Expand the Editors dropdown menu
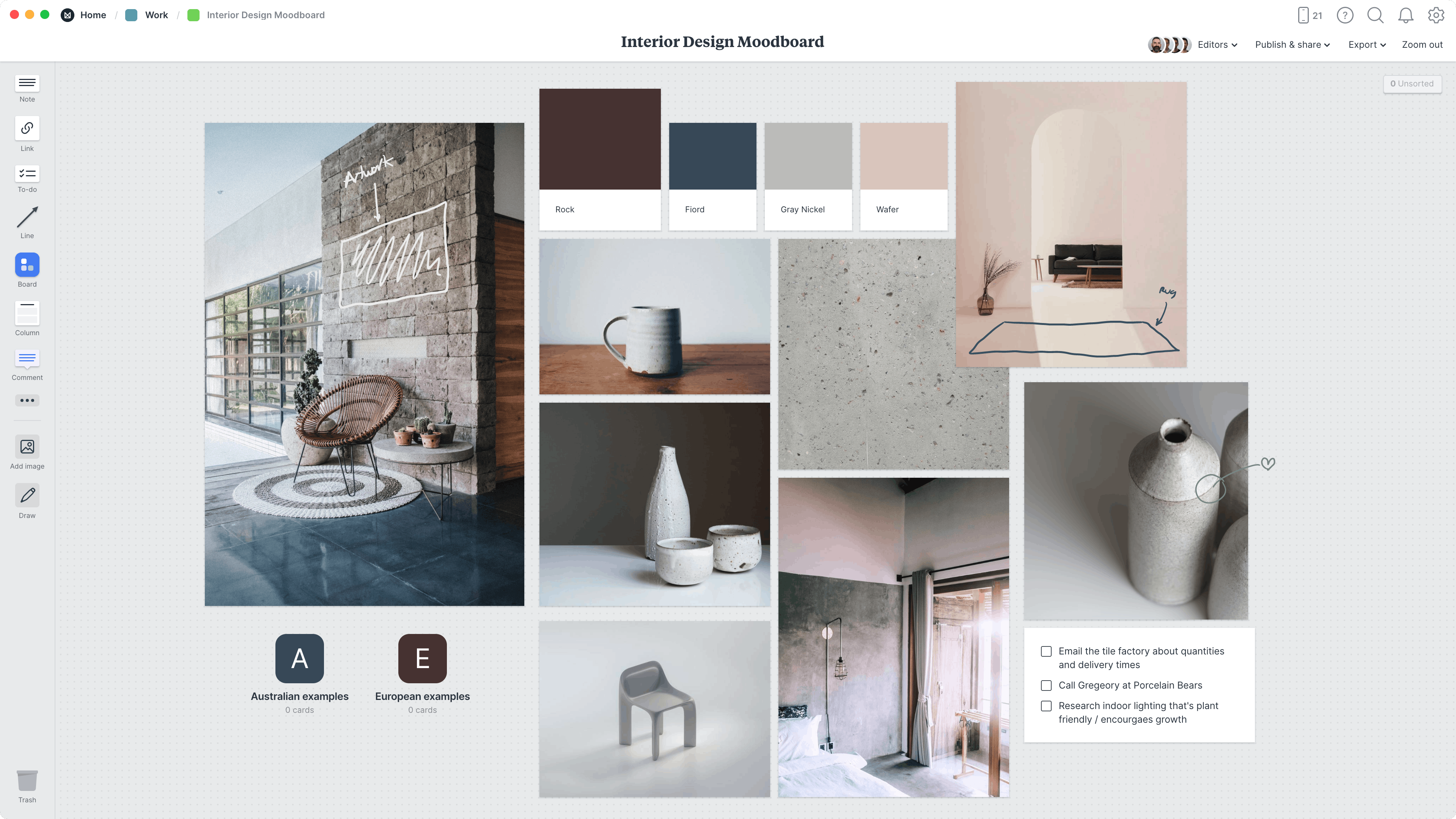This screenshot has height=819, width=1456. 1216,44
